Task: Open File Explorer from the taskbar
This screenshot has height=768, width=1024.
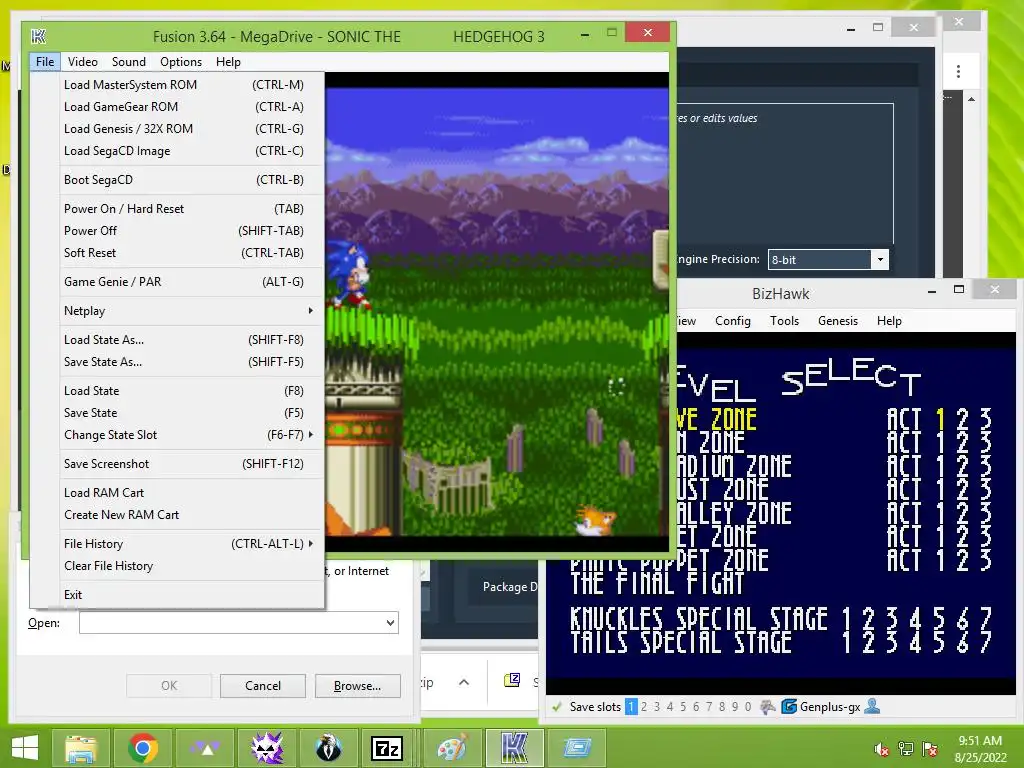Action: 81,748
